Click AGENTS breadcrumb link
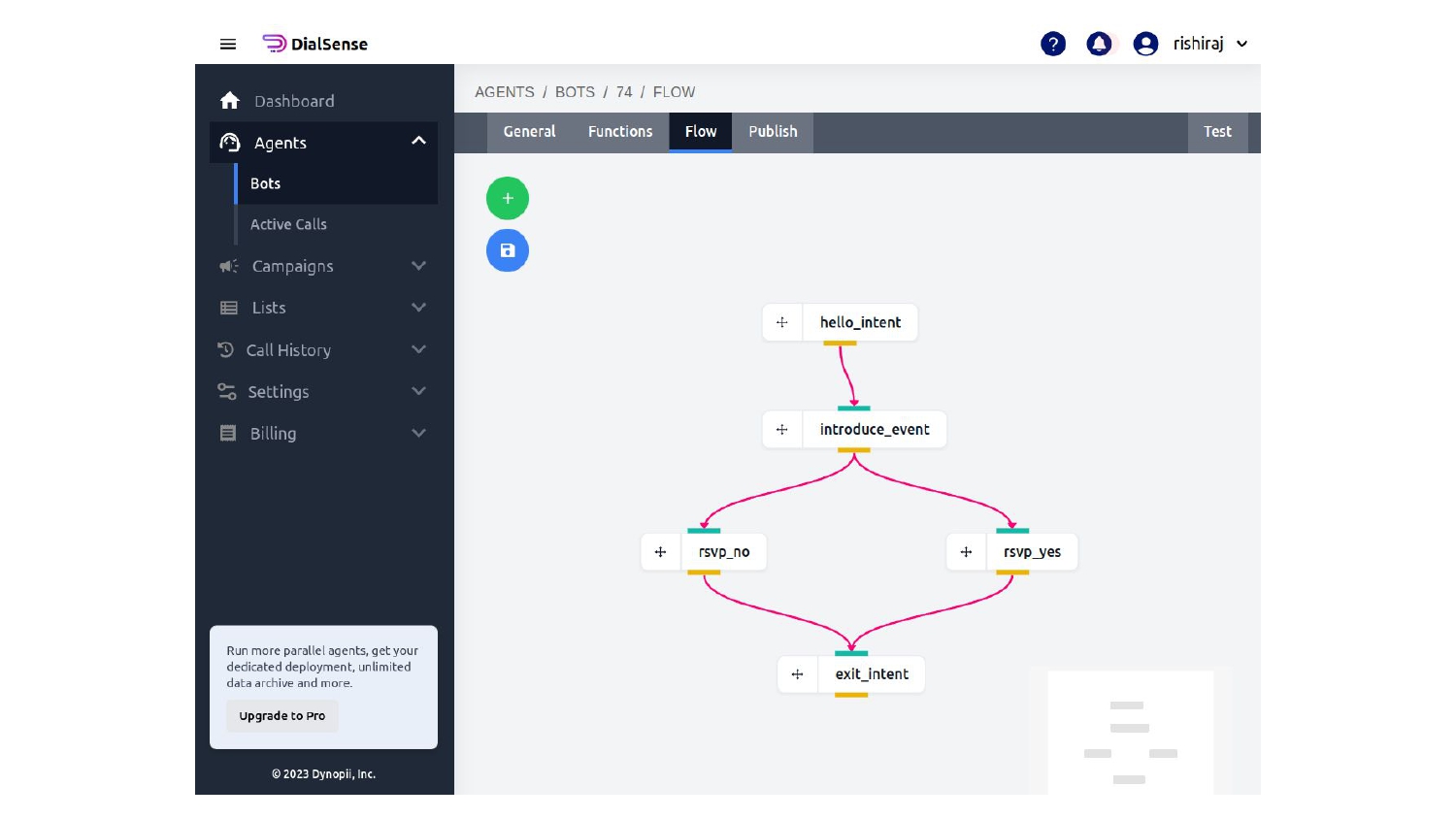Viewport: 1456px width, 819px height. (x=505, y=92)
